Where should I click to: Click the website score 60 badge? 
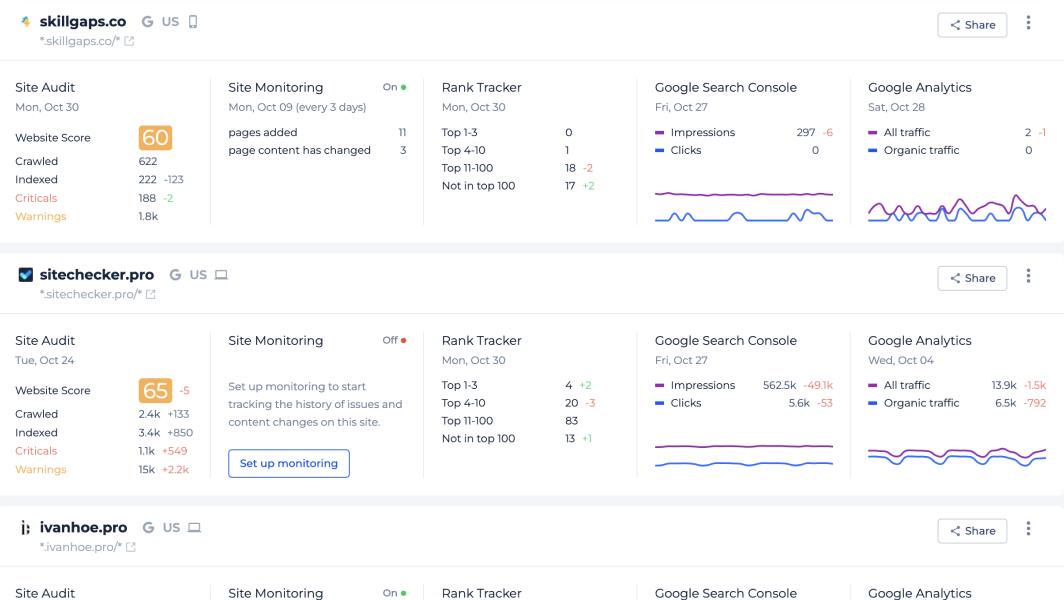point(155,138)
